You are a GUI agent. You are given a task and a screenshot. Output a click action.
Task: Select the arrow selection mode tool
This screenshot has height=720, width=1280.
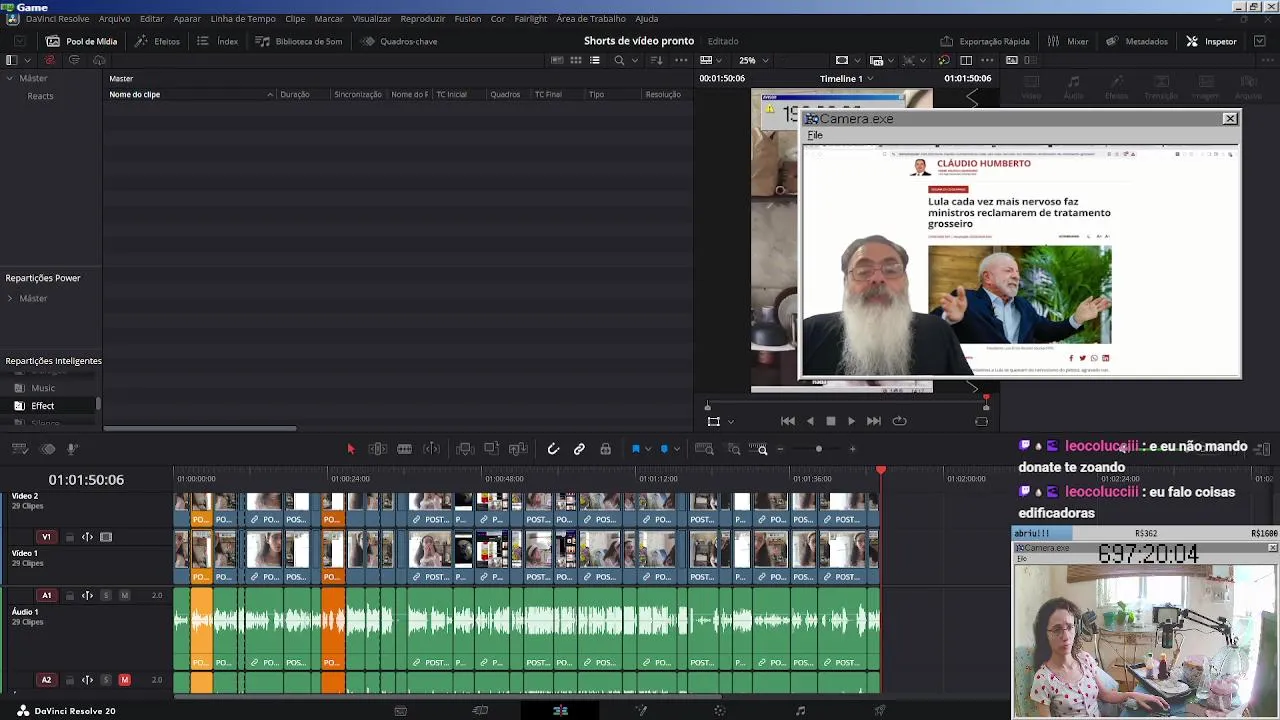tap(351, 449)
